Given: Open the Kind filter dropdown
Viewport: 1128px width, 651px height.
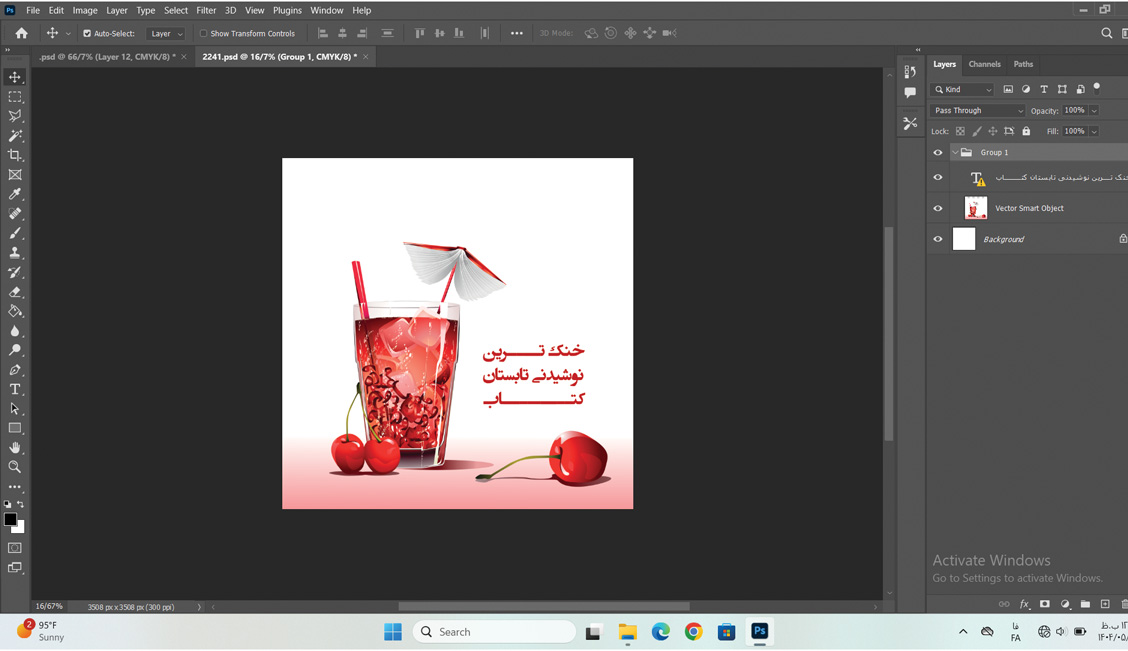Looking at the screenshot, I should [963, 89].
